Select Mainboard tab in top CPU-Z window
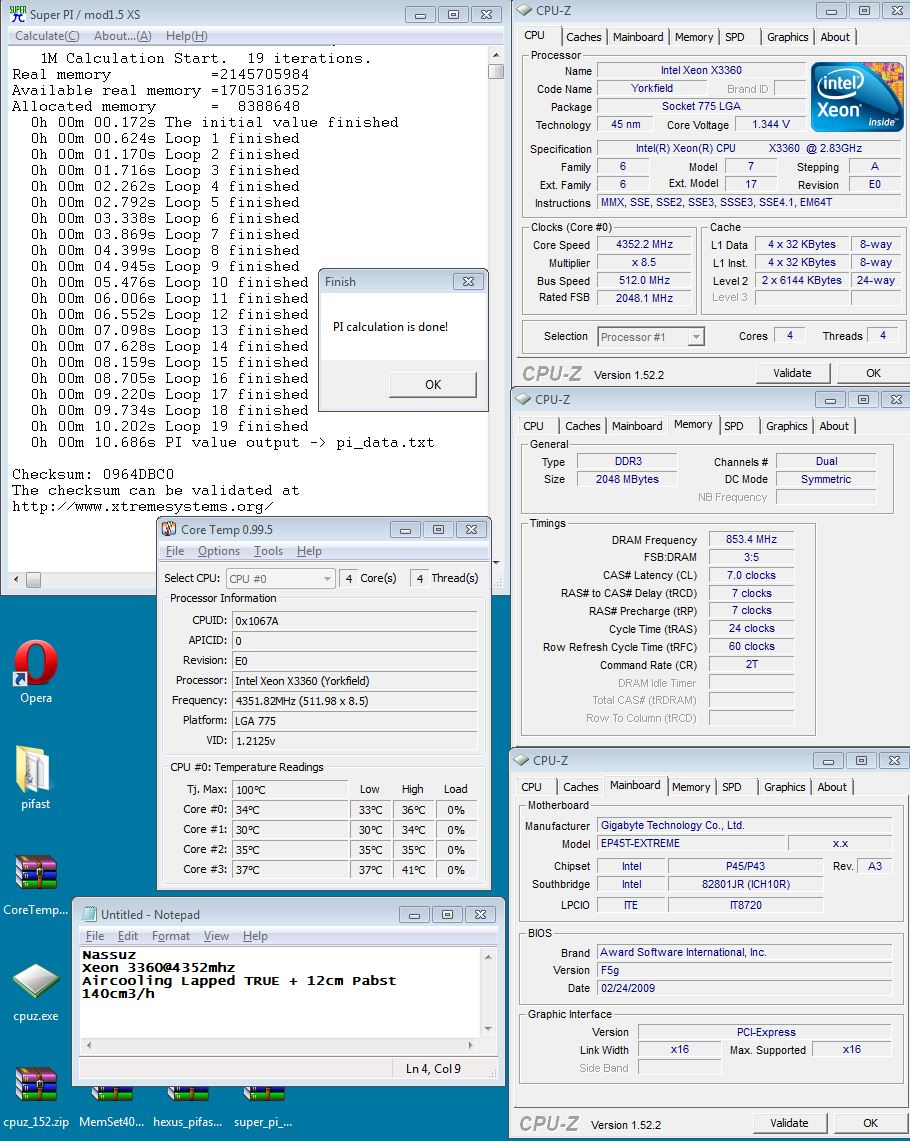The image size is (910, 1141). 638,37
